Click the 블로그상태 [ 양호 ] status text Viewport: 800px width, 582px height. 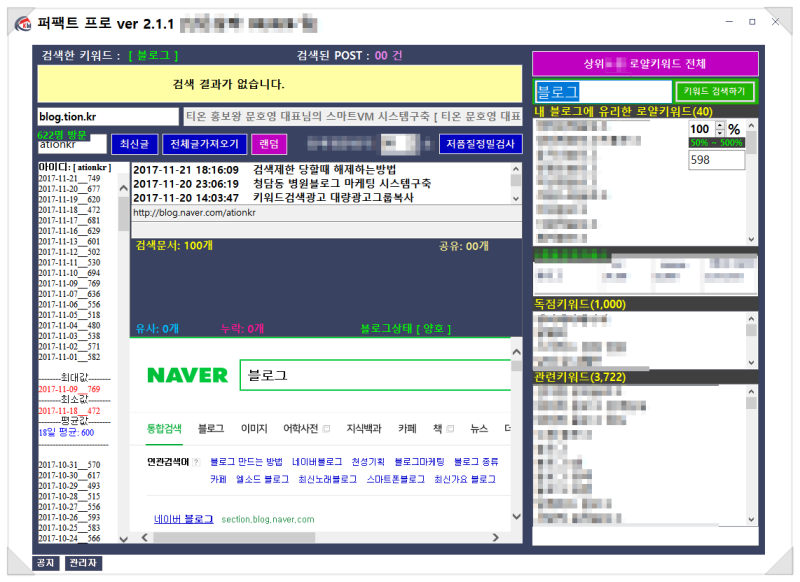pyautogui.click(x=406, y=328)
